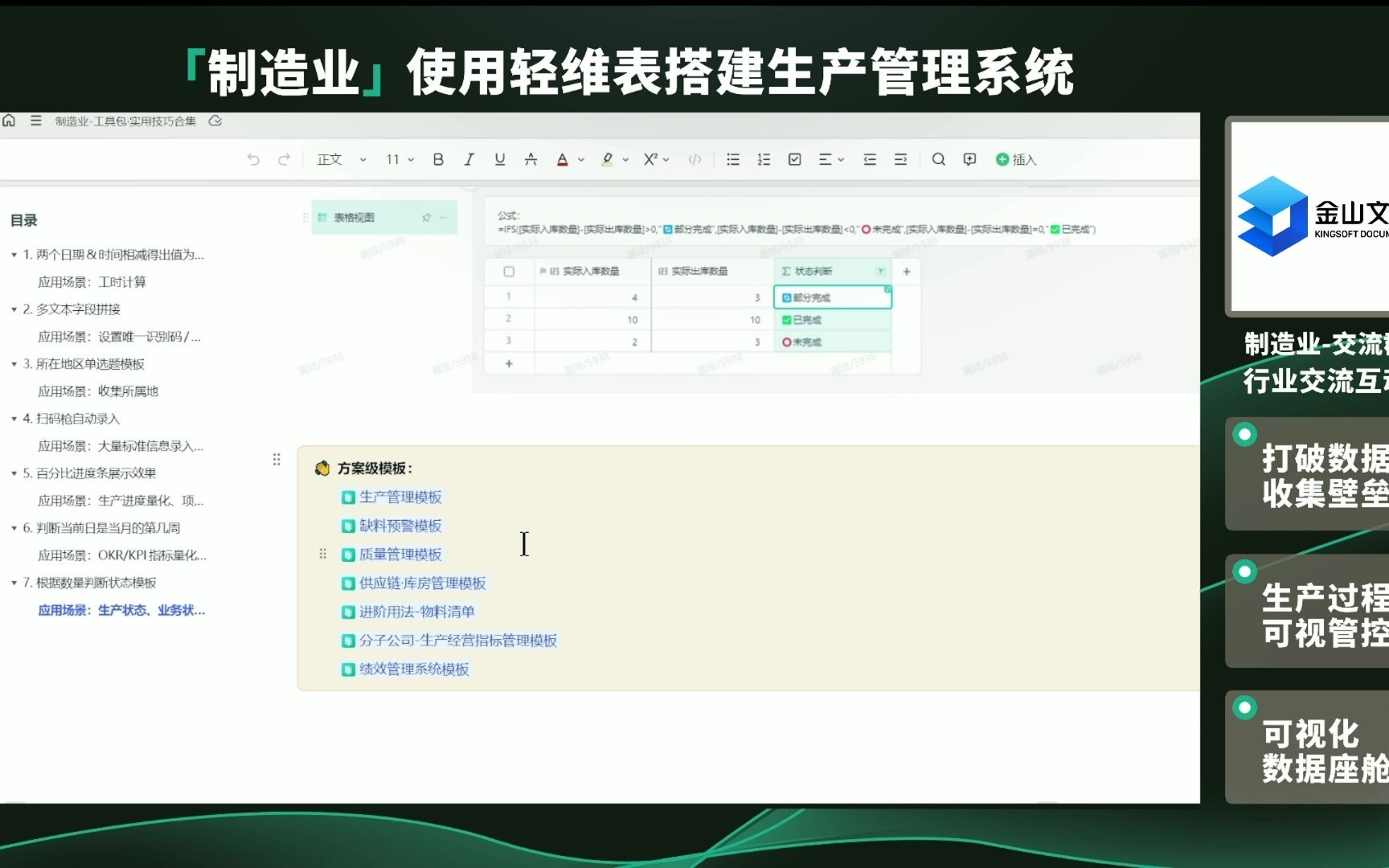Toggle strikethrough formatting
Viewport: 1389px width, 868px height.
click(531, 159)
